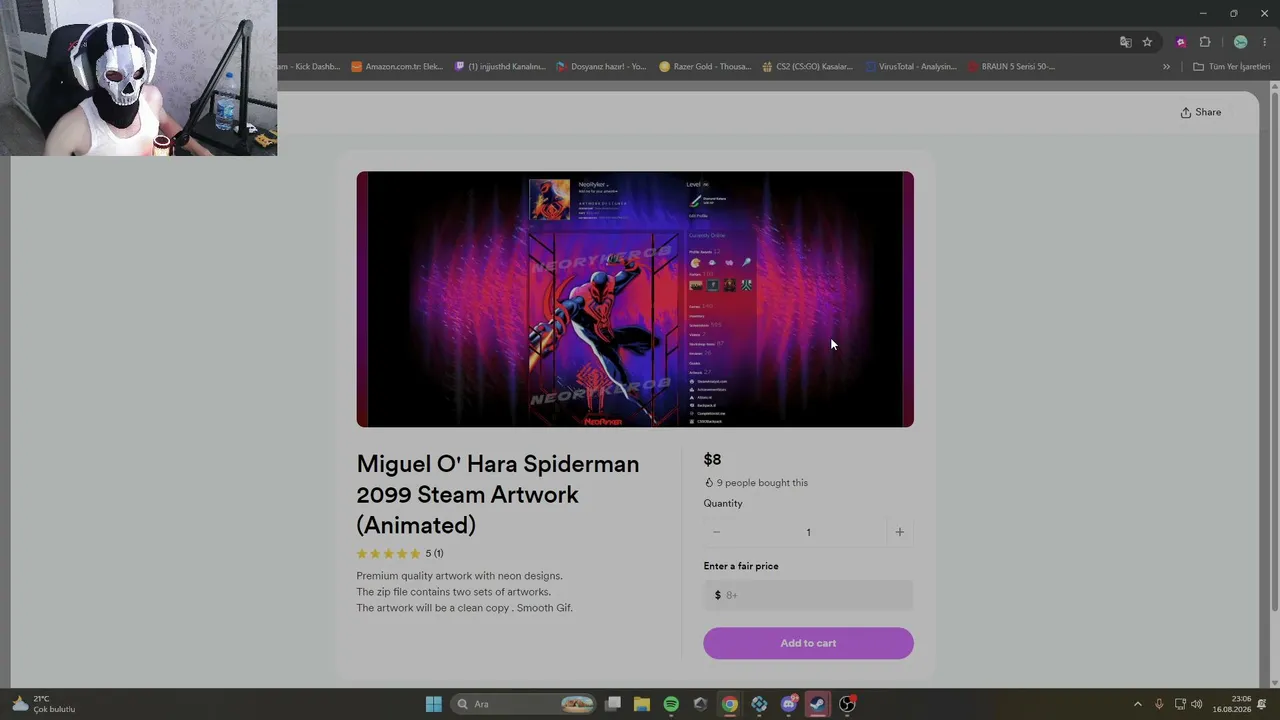The width and height of the screenshot is (1280, 720).
Task: Open the purple star extension icon
Action: pos(1181,42)
